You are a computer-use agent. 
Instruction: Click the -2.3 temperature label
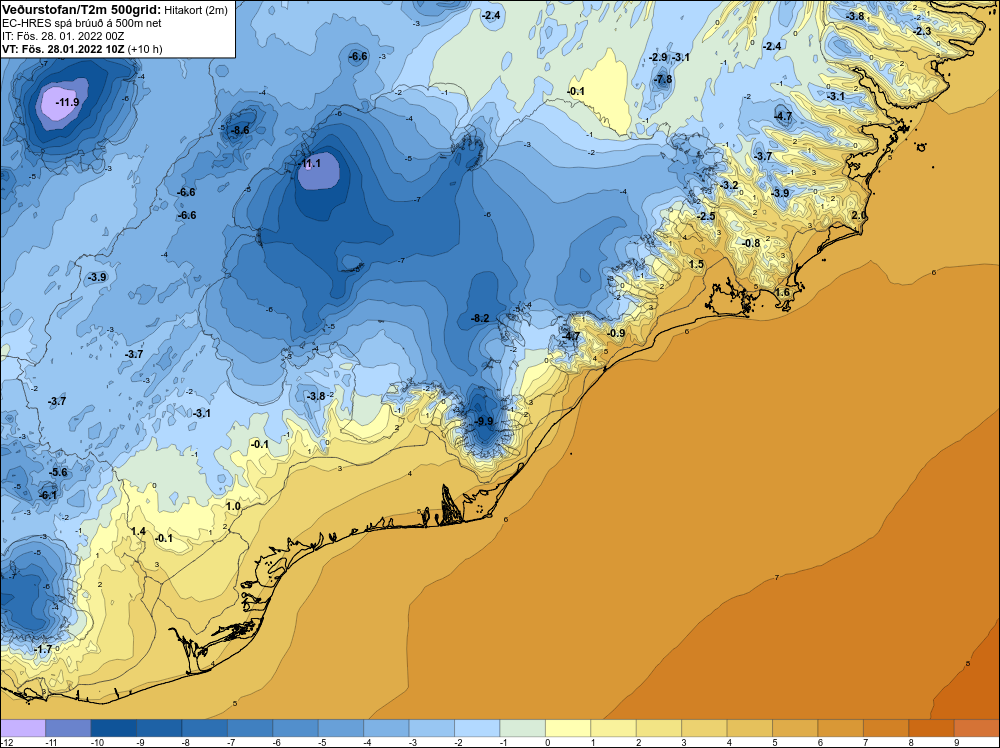coord(922,31)
